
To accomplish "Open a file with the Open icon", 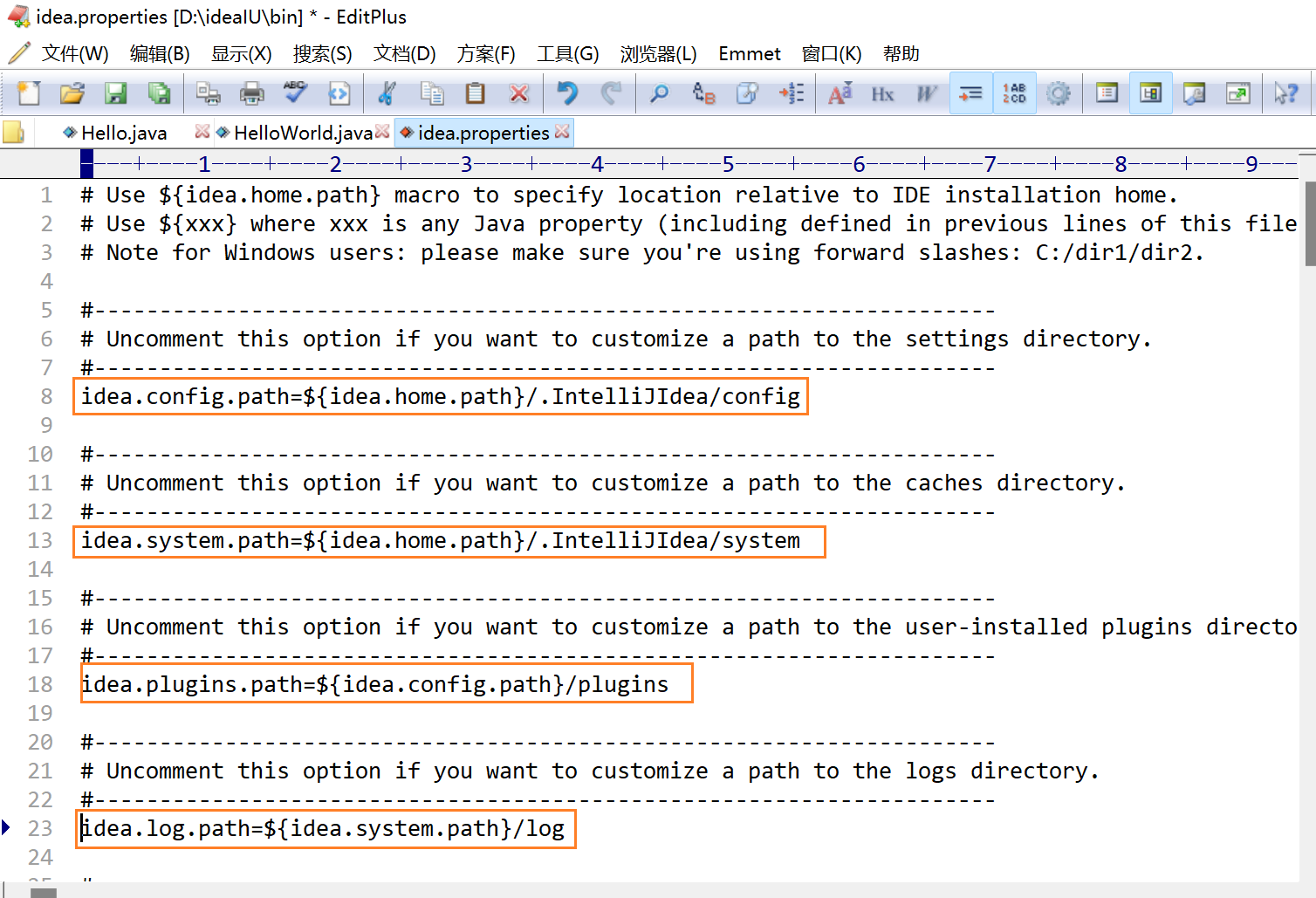I will (72, 93).
